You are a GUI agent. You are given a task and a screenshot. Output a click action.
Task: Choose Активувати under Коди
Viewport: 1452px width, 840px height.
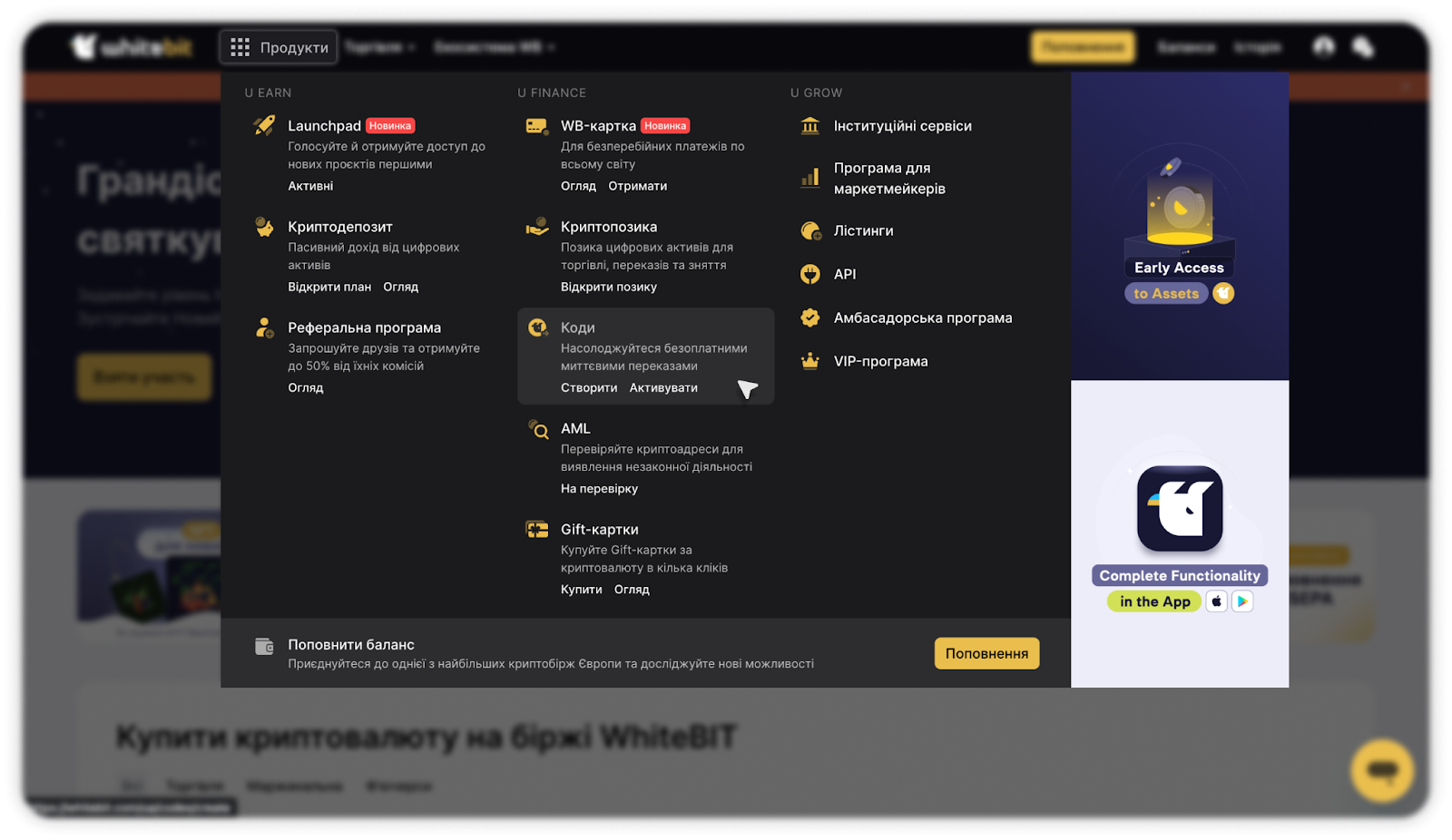coord(663,387)
